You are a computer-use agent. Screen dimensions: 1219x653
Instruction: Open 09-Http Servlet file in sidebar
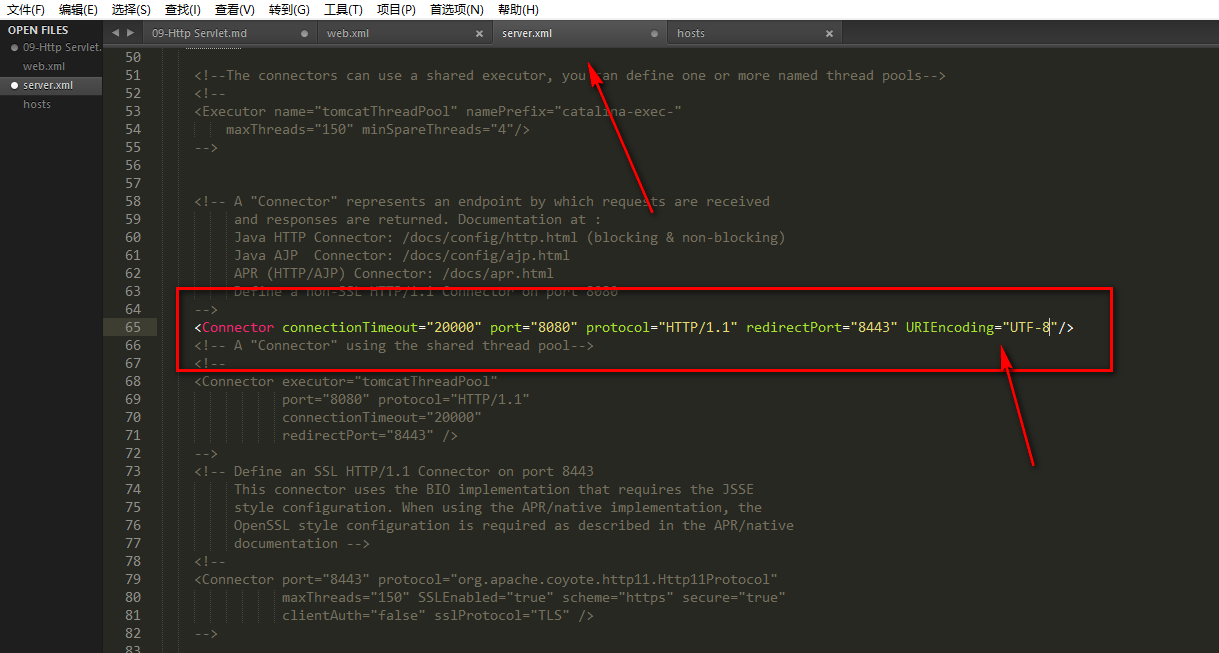click(62, 47)
